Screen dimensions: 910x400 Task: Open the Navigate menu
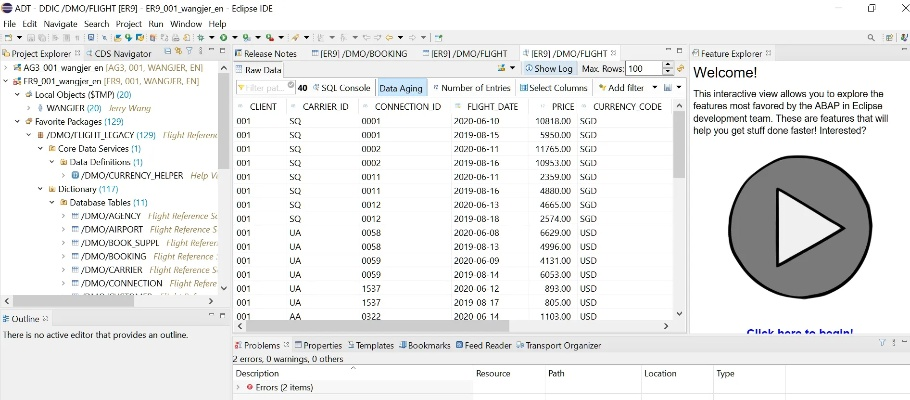pos(60,23)
